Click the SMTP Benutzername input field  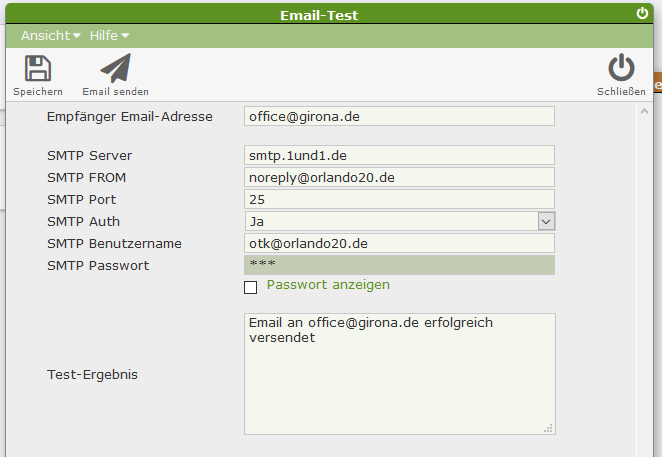point(399,243)
